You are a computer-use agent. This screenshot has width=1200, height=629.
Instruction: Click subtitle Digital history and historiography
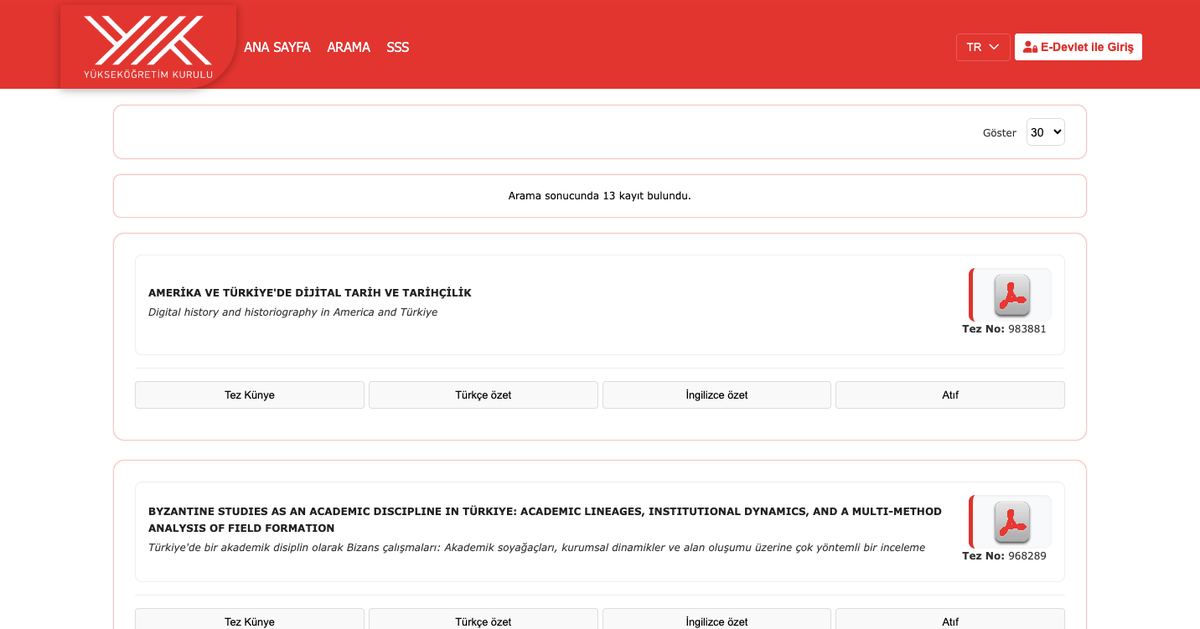click(293, 312)
